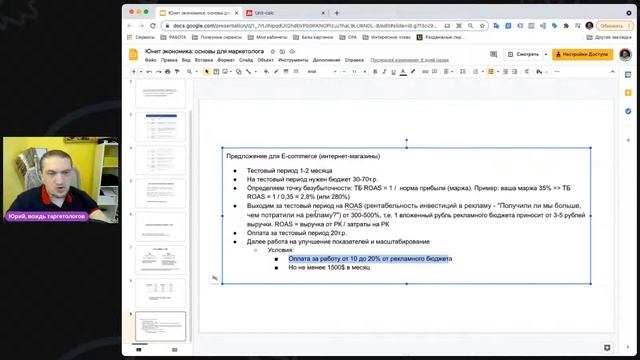Open the text color picker

tap(403, 72)
